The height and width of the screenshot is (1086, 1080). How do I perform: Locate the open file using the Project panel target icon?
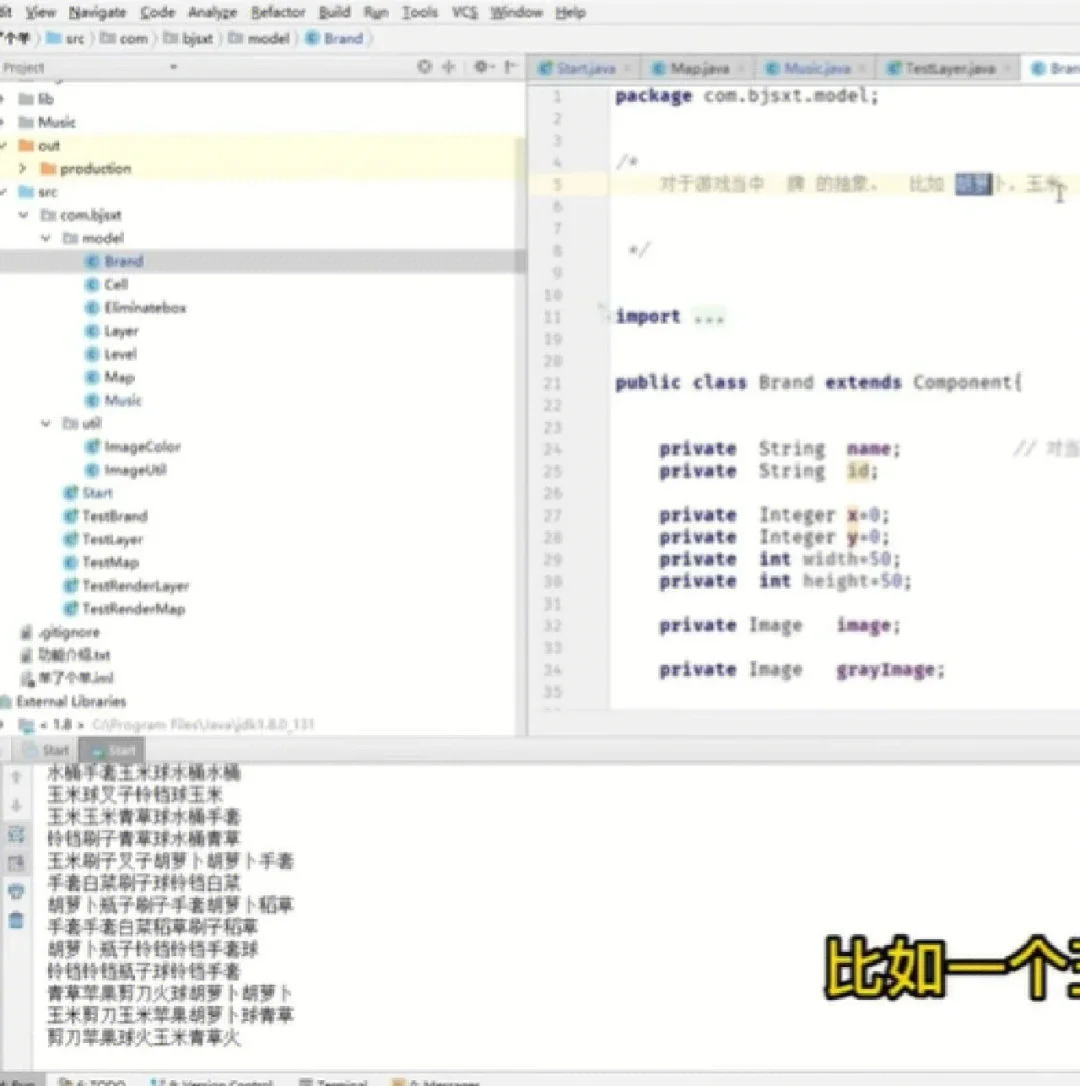[x=425, y=66]
